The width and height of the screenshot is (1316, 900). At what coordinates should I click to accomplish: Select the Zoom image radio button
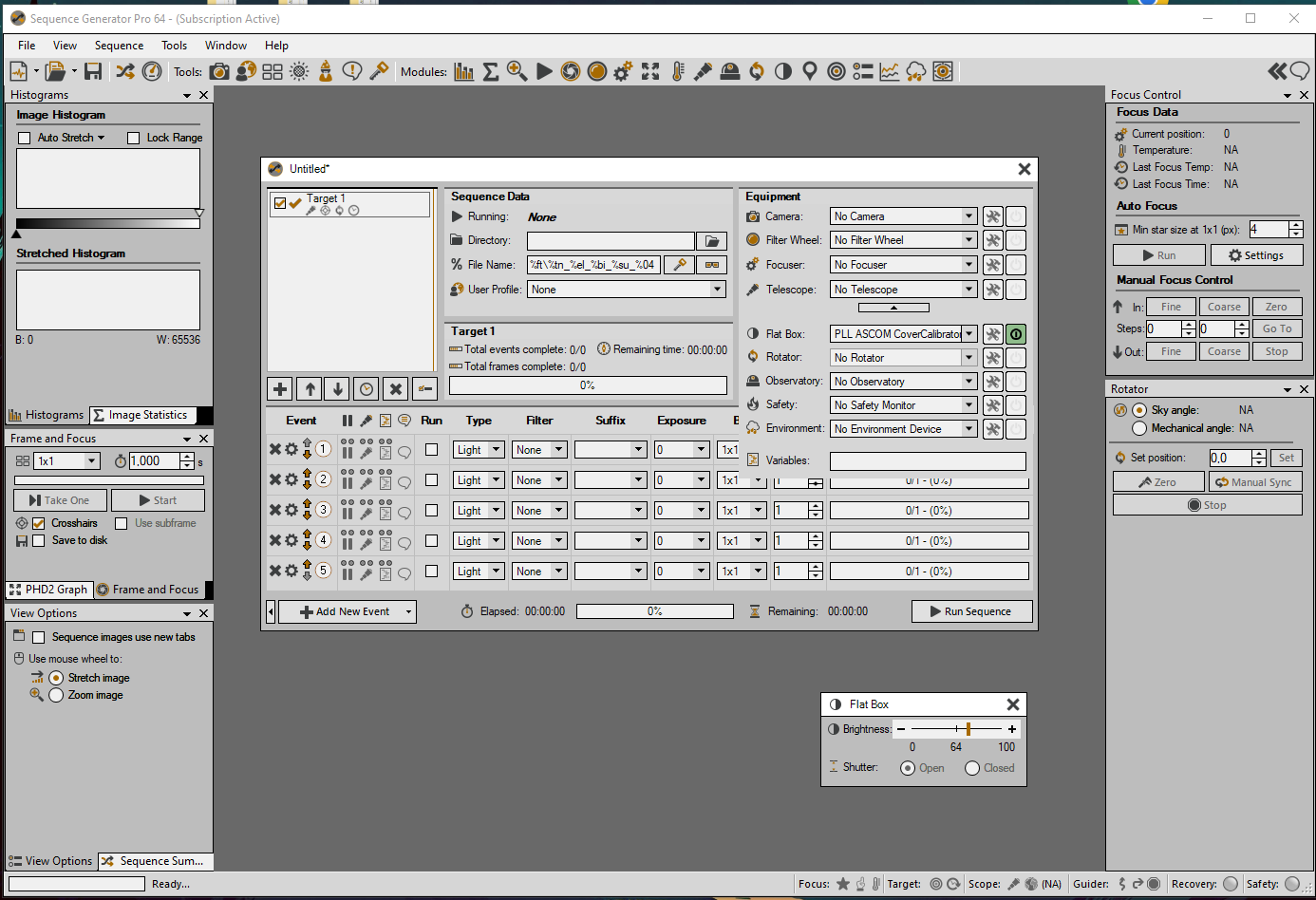click(56, 695)
